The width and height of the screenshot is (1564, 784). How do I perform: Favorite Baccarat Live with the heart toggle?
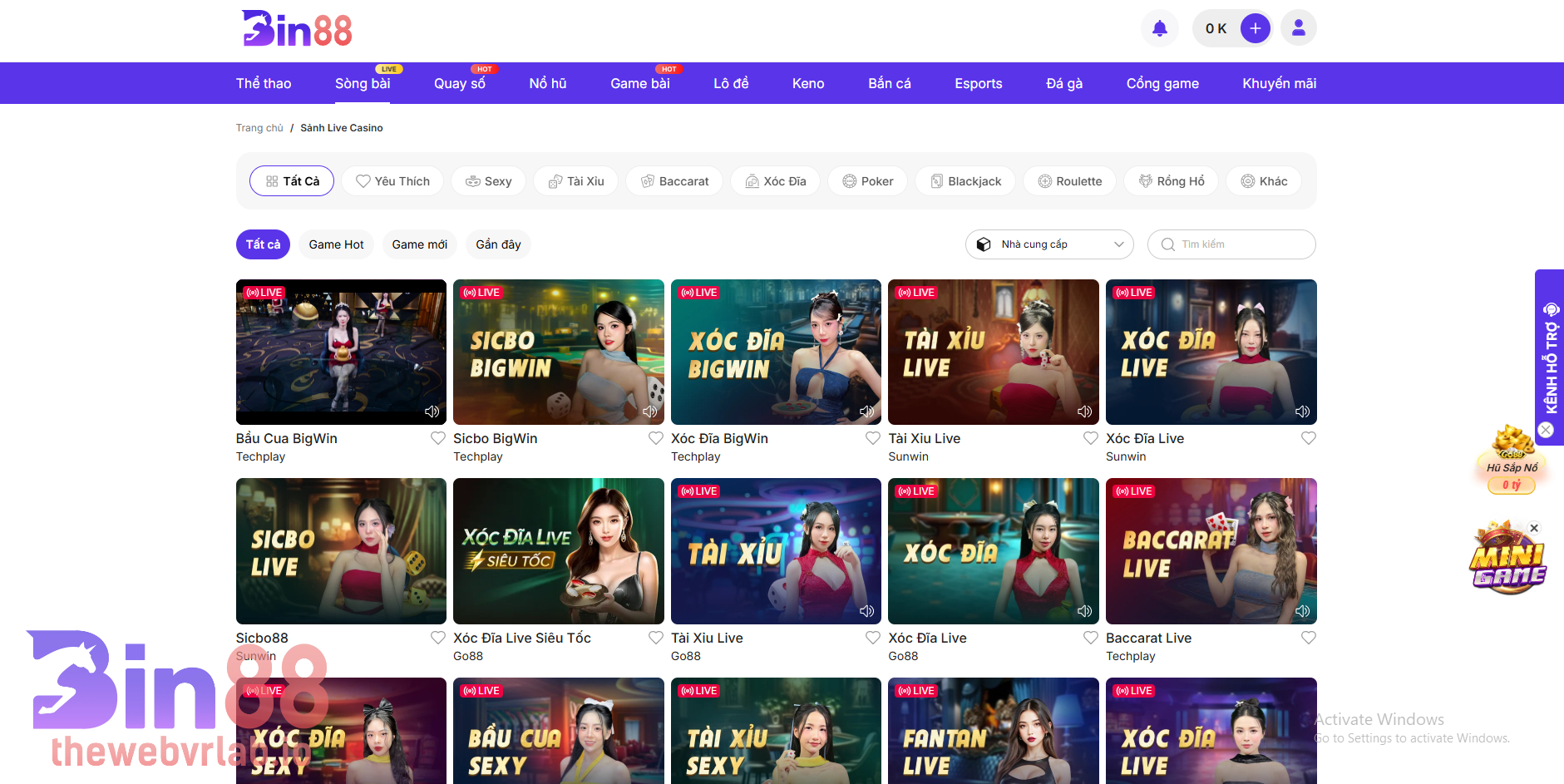tap(1308, 638)
